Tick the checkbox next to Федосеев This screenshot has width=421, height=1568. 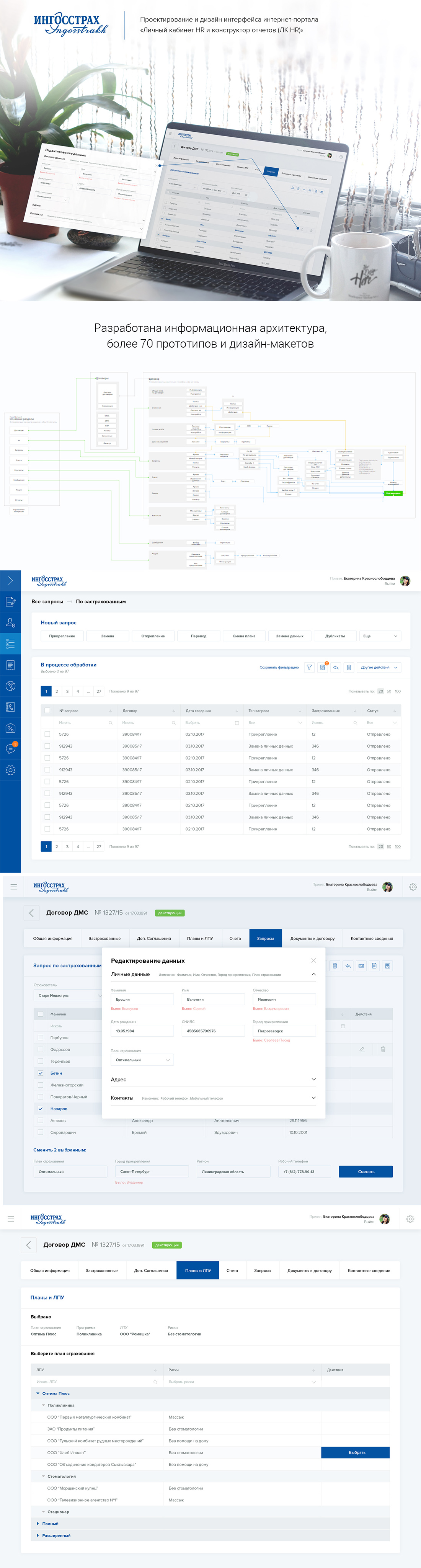pyautogui.click(x=41, y=1049)
